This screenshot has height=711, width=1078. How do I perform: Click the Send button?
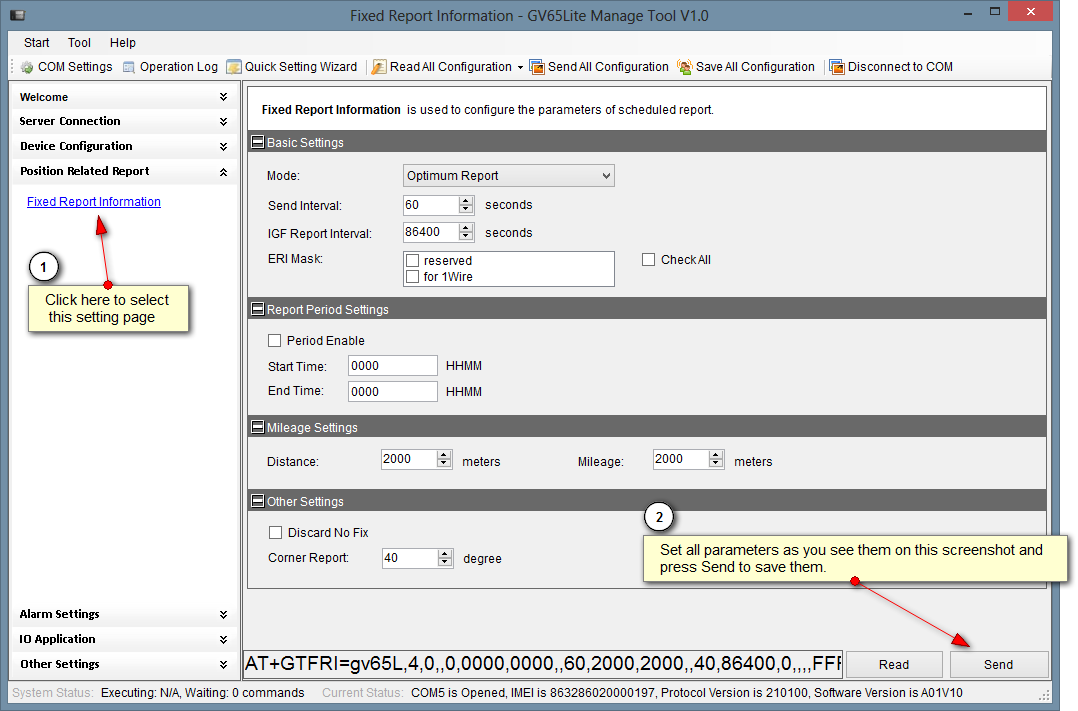click(x=998, y=664)
